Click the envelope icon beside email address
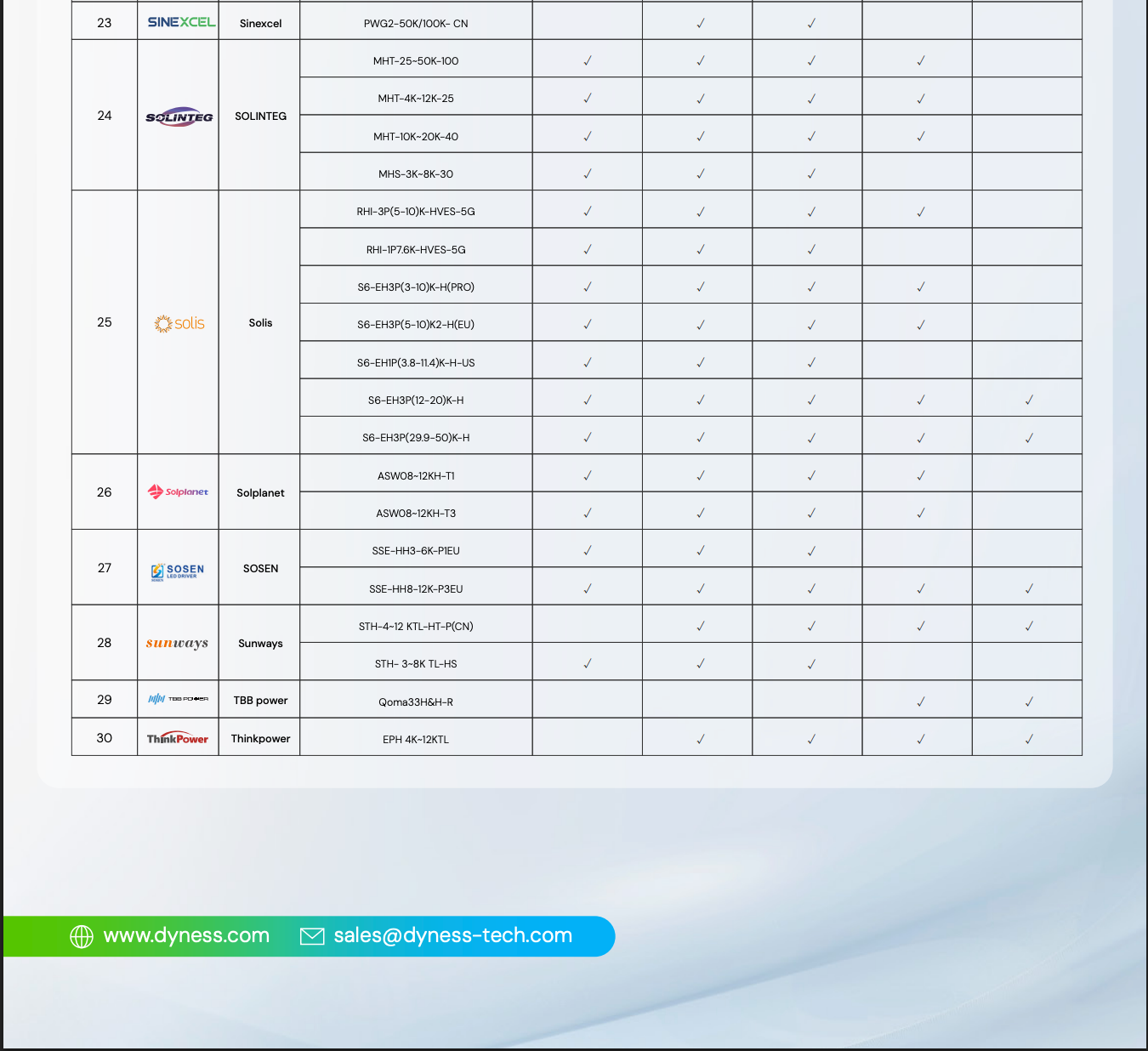Screen dimensions: 1148x1051 click(312, 936)
